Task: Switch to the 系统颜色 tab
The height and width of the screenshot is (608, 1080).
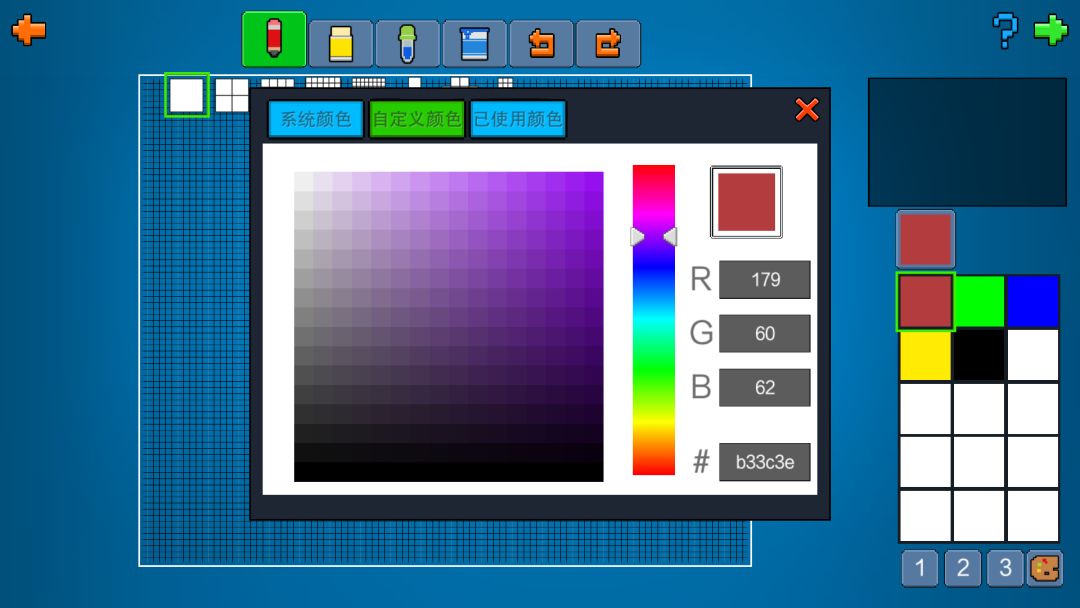Action: point(316,120)
